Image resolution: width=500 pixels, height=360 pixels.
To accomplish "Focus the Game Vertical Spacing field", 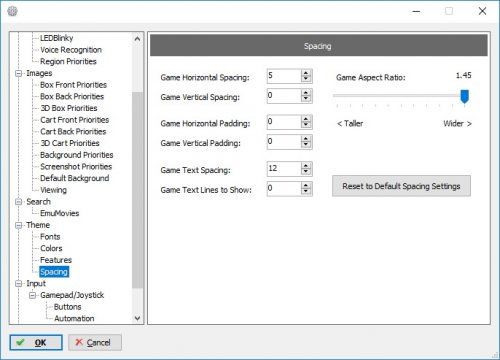I will pyautogui.click(x=284, y=96).
